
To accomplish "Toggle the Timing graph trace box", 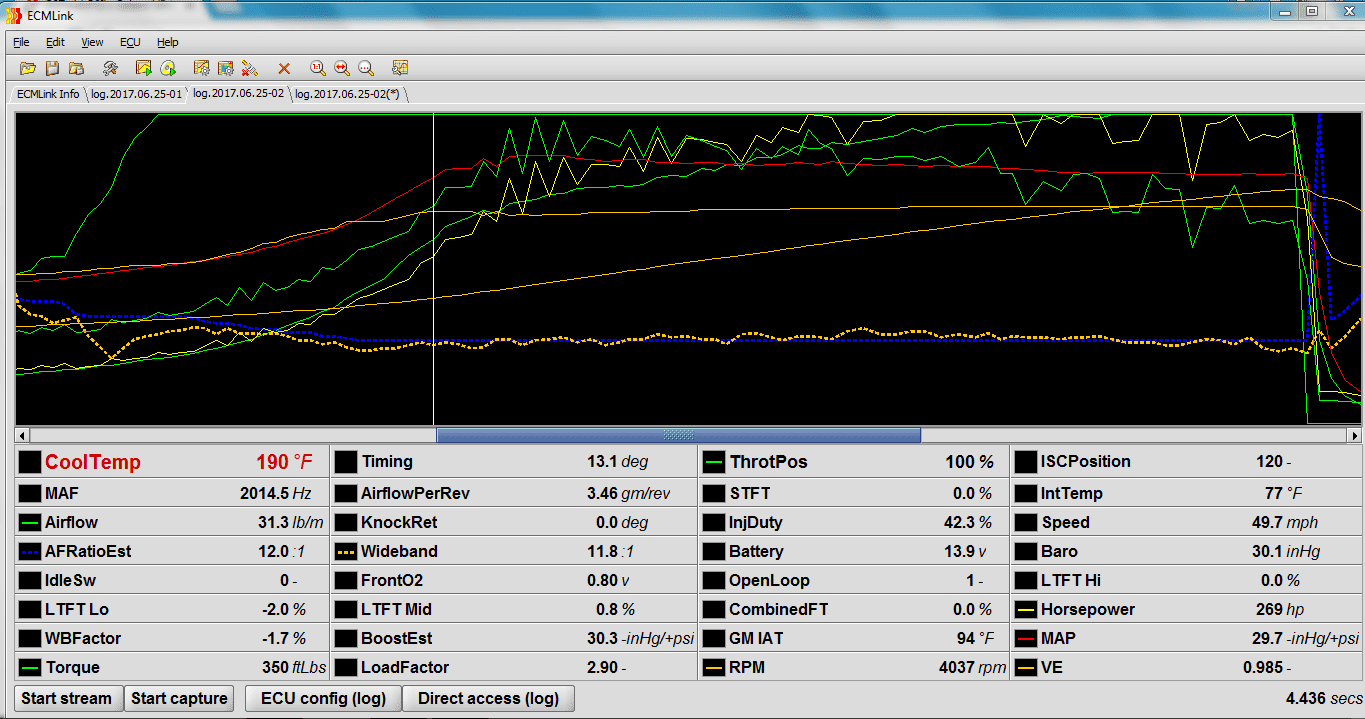I will 346,462.
